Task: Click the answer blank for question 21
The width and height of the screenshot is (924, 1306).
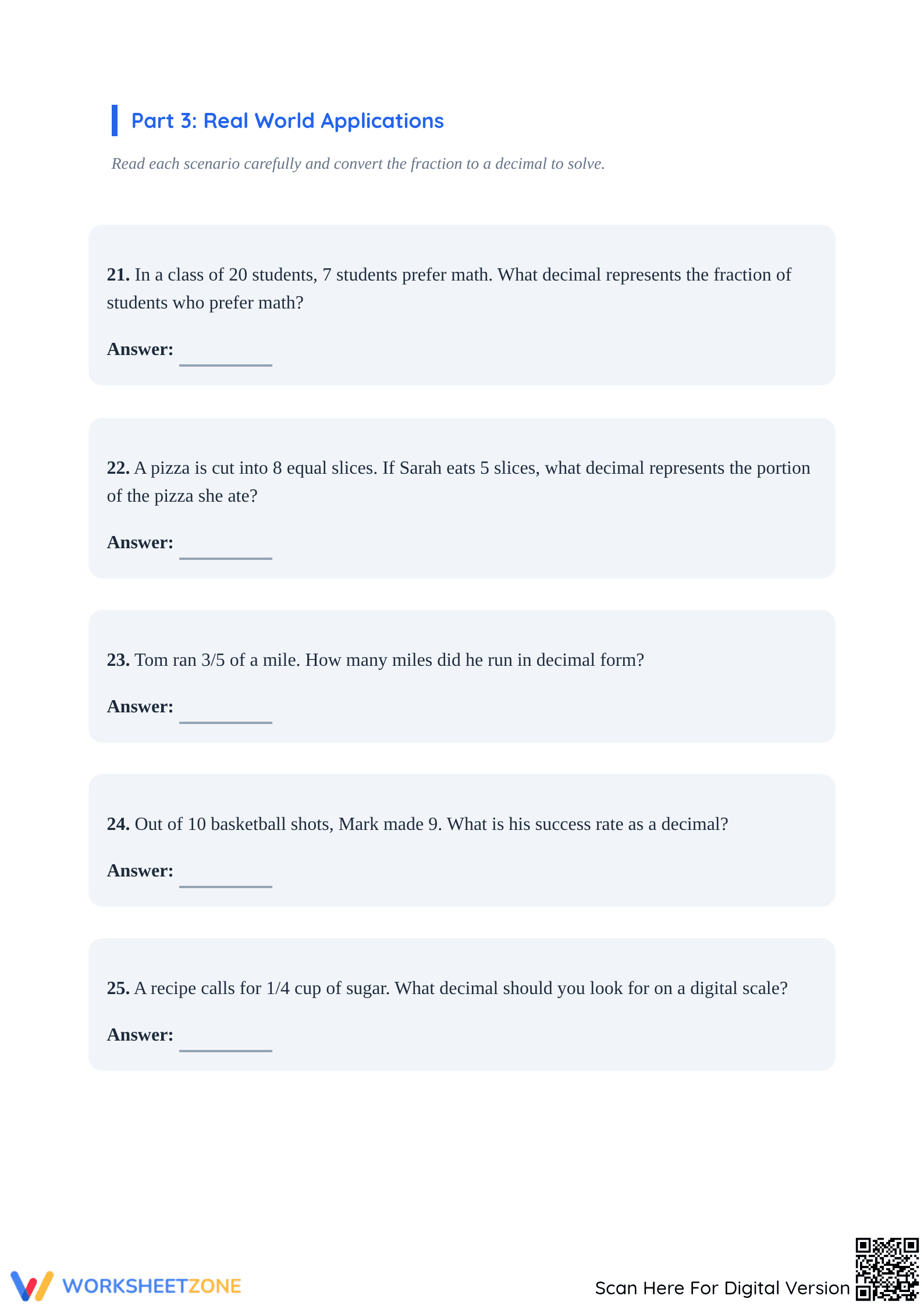Action: tap(226, 355)
